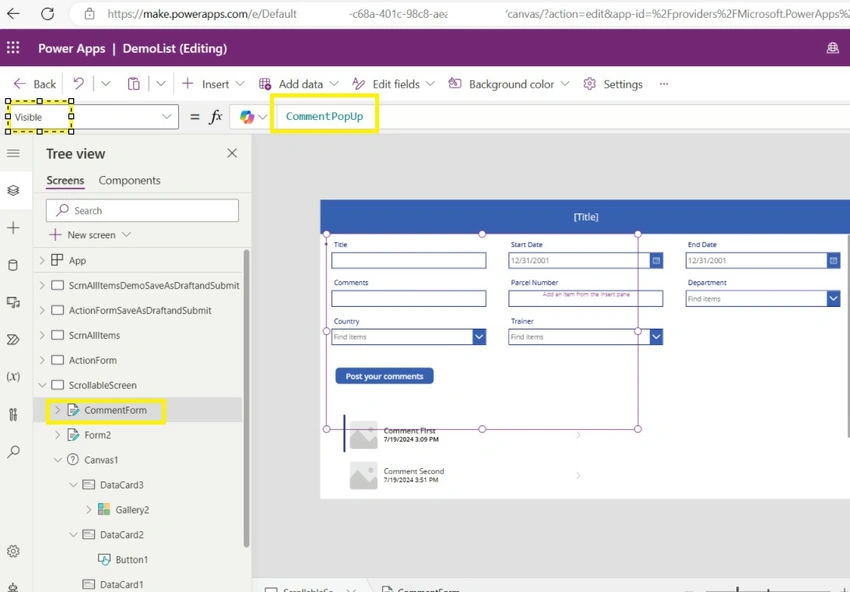Open the Search magnifier icon in sidebar
The height and width of the screenshot is (592, 850).
tap(14, 451)
